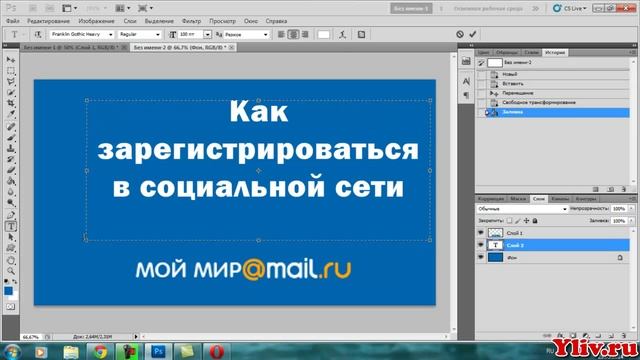
Task: Open Create Warped Text option
Action: coord(342,35)
